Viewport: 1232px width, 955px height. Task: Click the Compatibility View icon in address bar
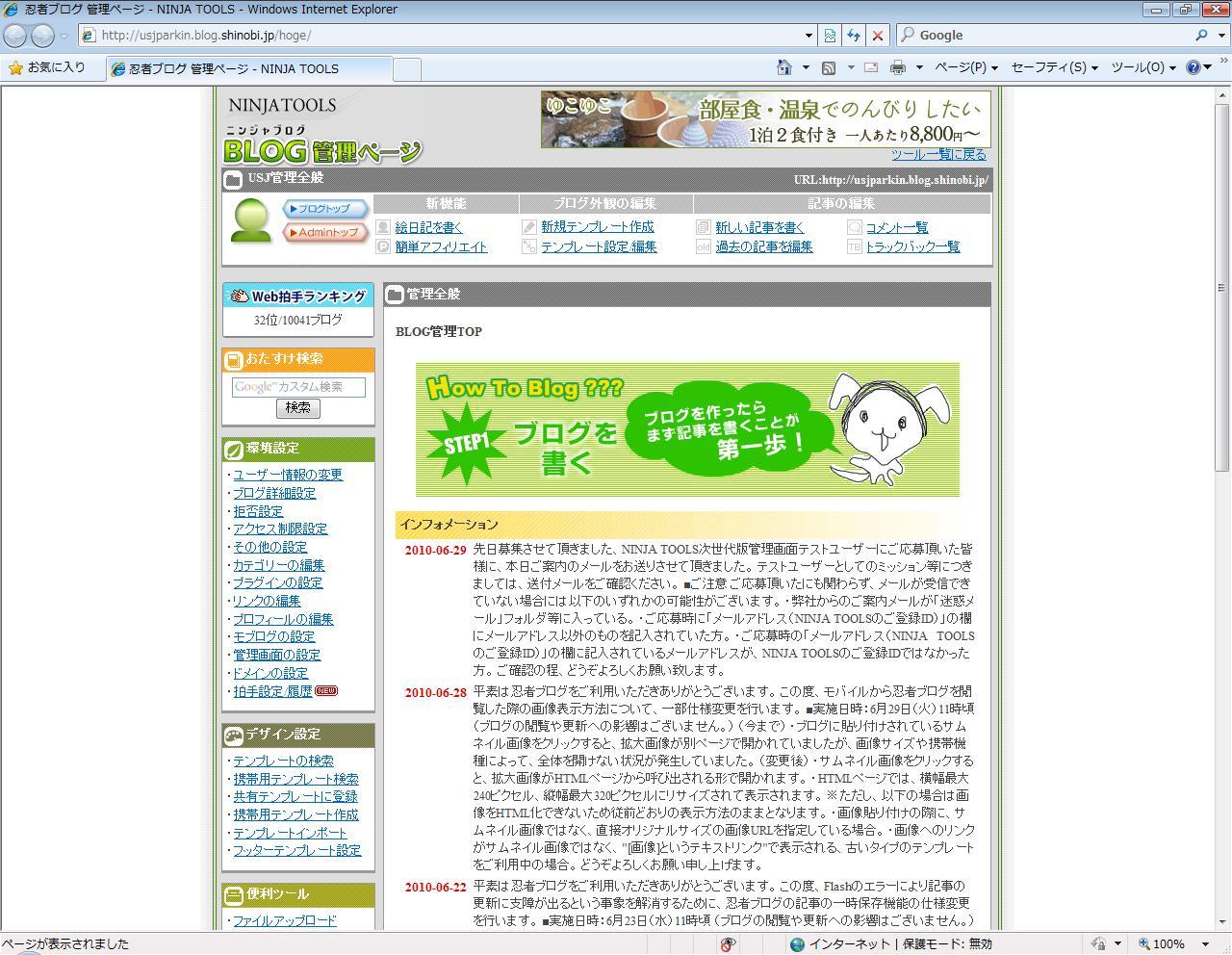point(830,36)
